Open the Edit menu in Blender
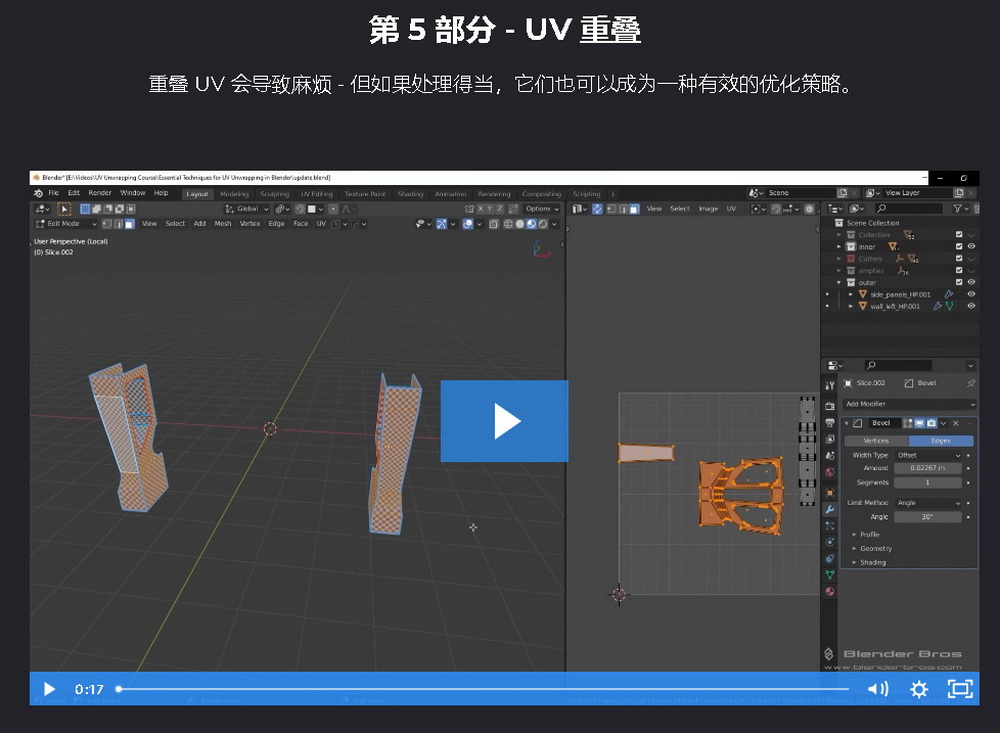This screenshot has width=1000, height=733. point(74,193)
